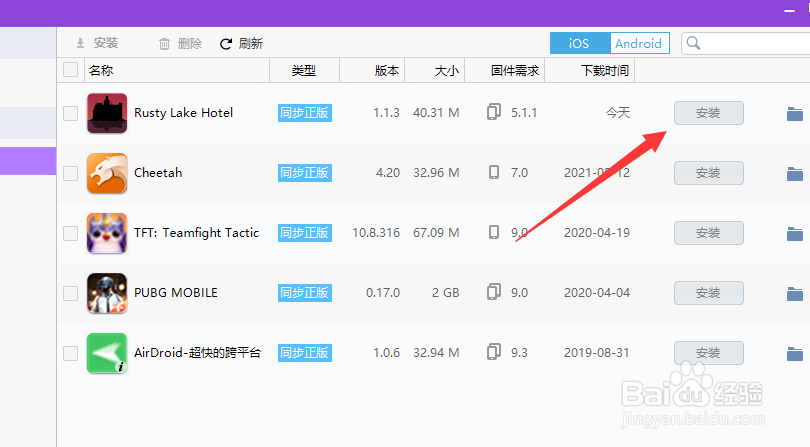Click the Cheetah app icon
Screen dimensions: 810x447
(107, 173)
